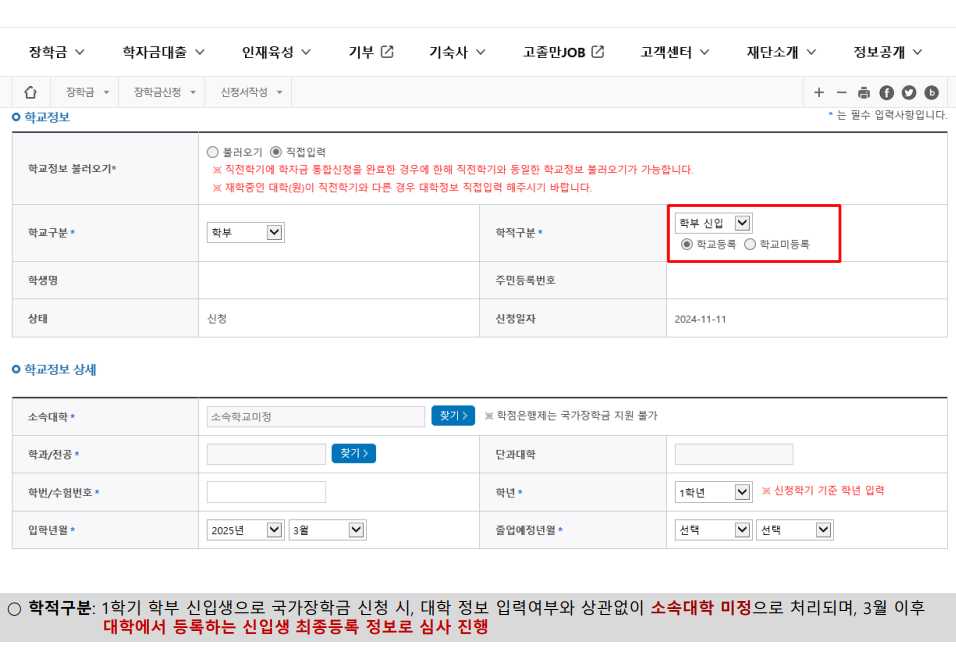Click the home breadcrumb icon
This screenshot has height=660, width=956.
tap(30, 93)
